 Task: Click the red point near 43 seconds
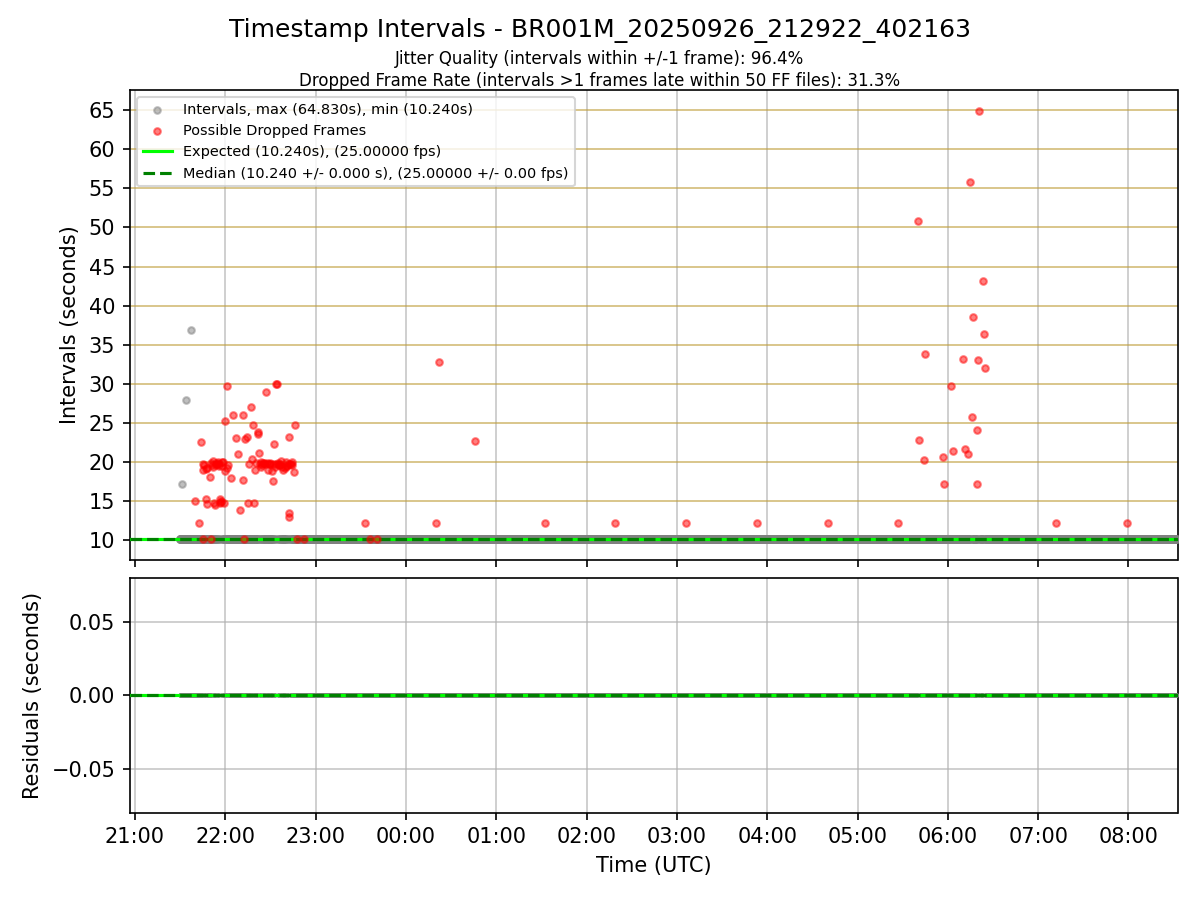click(983, 281)
